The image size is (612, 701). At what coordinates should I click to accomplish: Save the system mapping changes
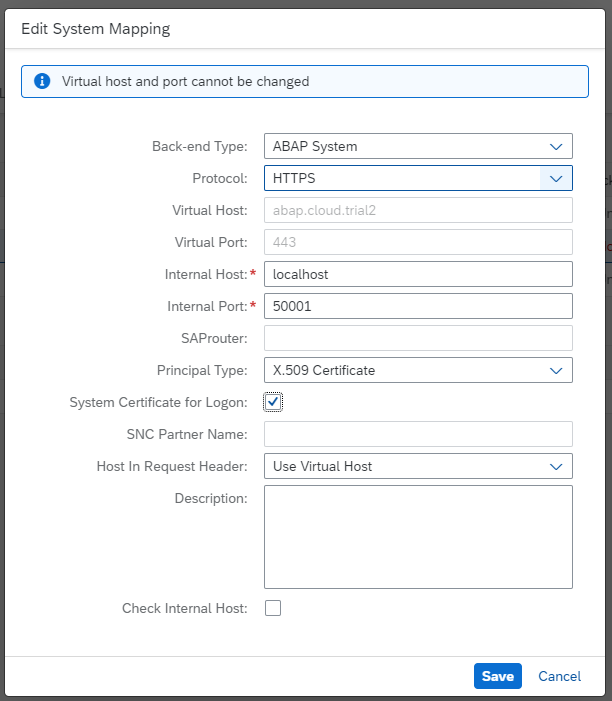pos(498,676)
